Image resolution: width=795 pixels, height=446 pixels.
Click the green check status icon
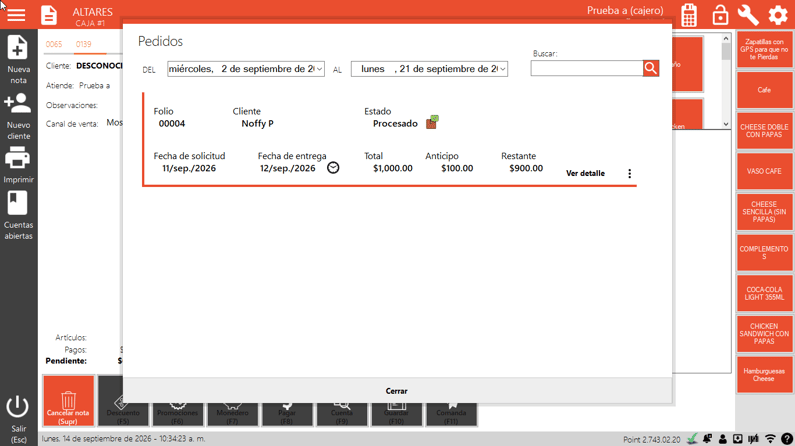(692, 439)
